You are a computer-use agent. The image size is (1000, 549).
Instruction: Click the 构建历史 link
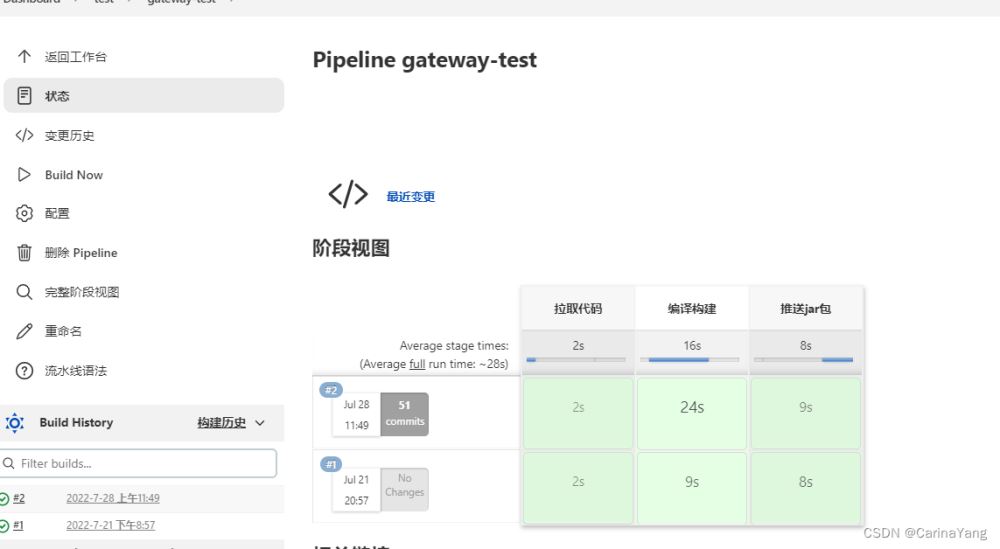pos(221,423)
